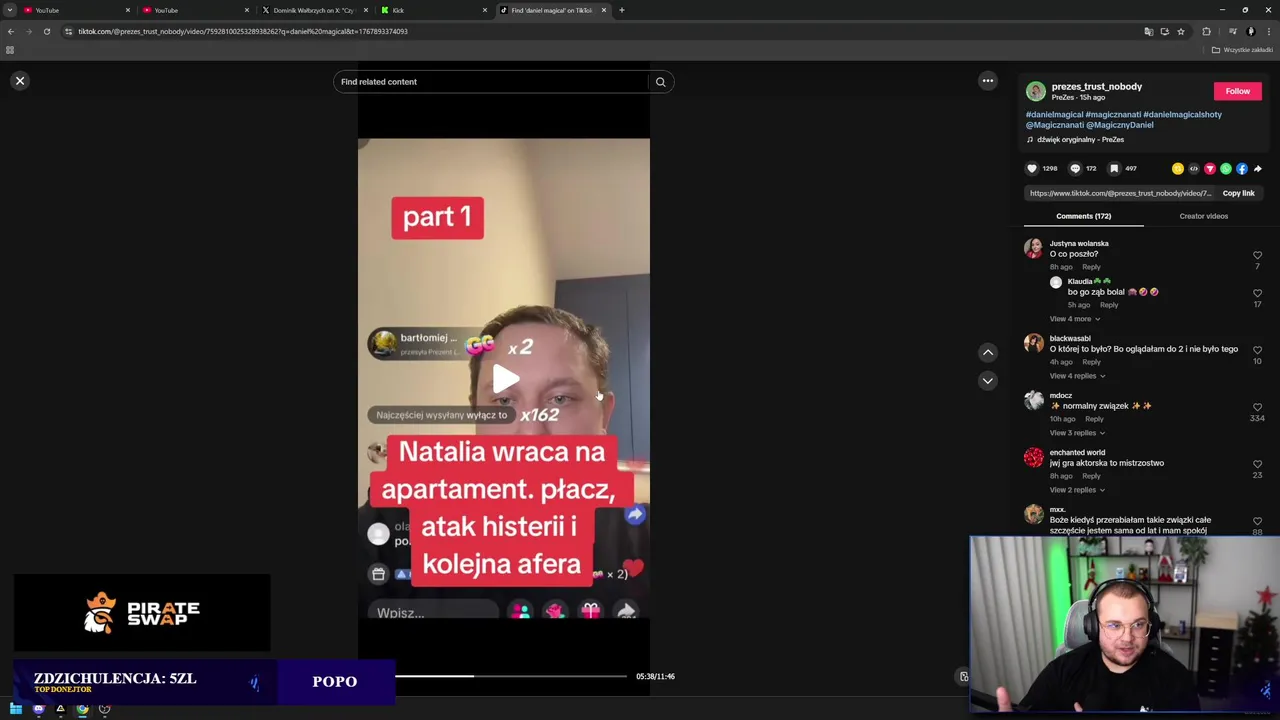Image resolution: width=1280 pixels, height=720 pixels.
Task: Click the yellow repost icon
Action: point(1178,169)
